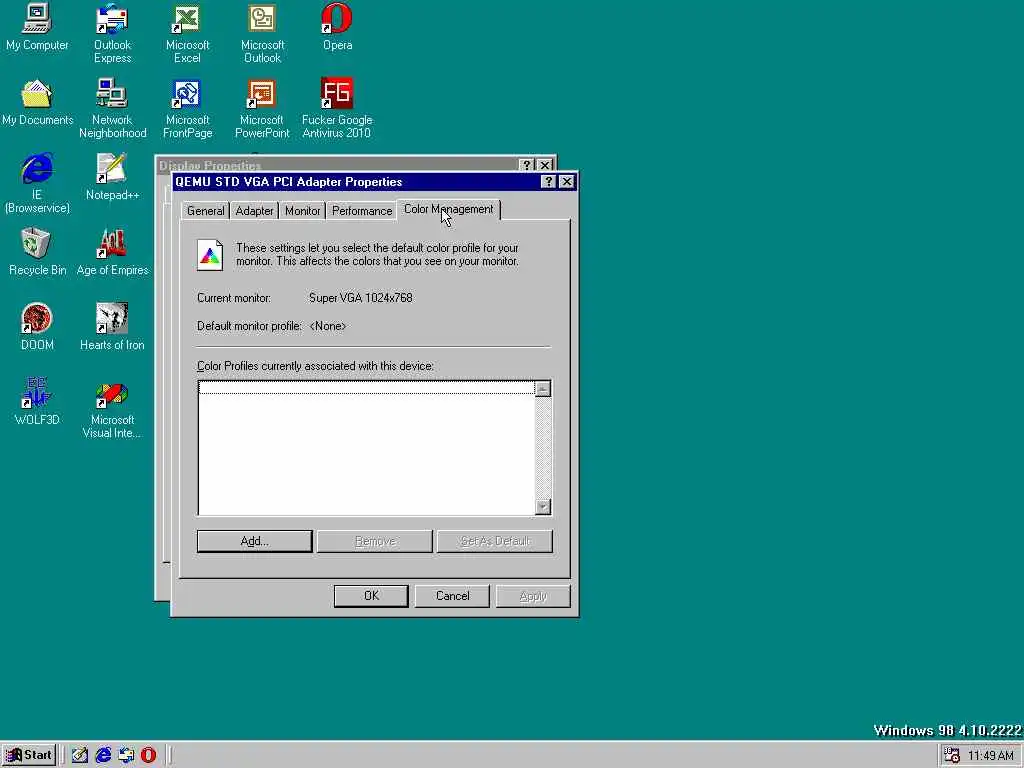Image resolution: width=1024 pixels, height=768 pixels.
Task: Click the Cancel button
Action: [452, 596]
